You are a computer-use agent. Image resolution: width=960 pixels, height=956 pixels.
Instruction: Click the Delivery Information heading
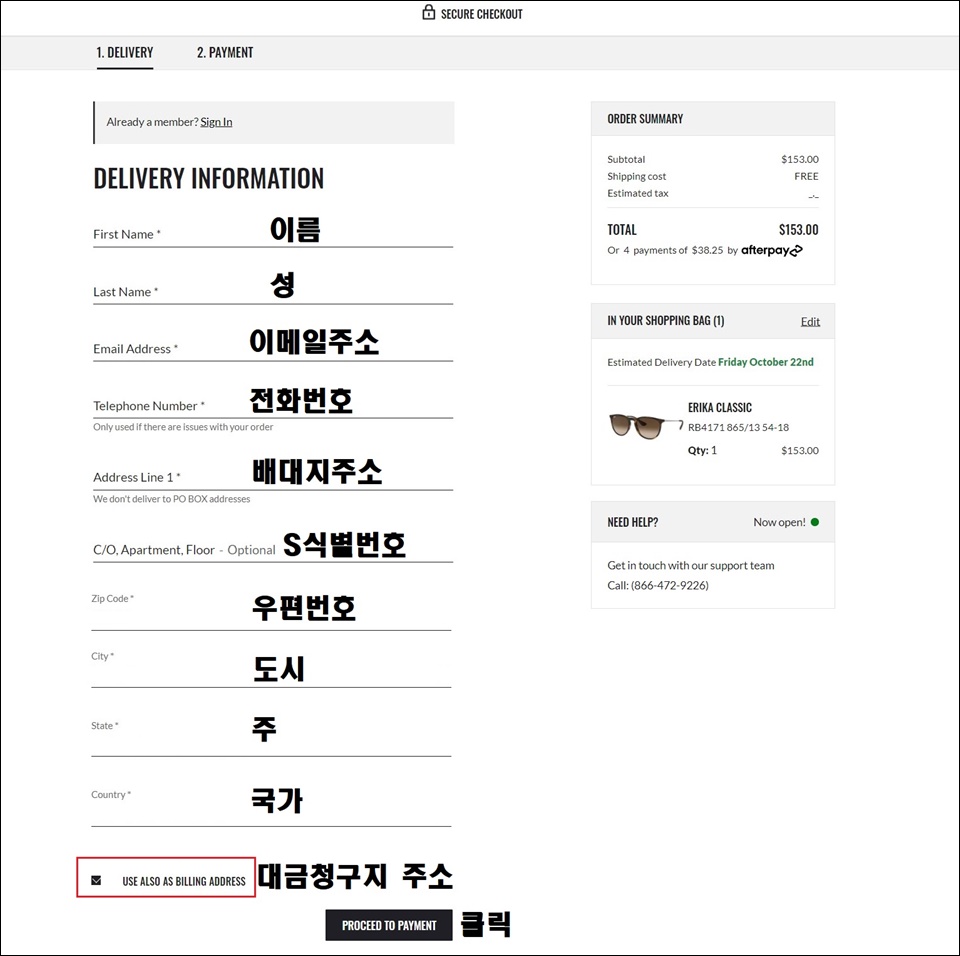coord(208,178)
